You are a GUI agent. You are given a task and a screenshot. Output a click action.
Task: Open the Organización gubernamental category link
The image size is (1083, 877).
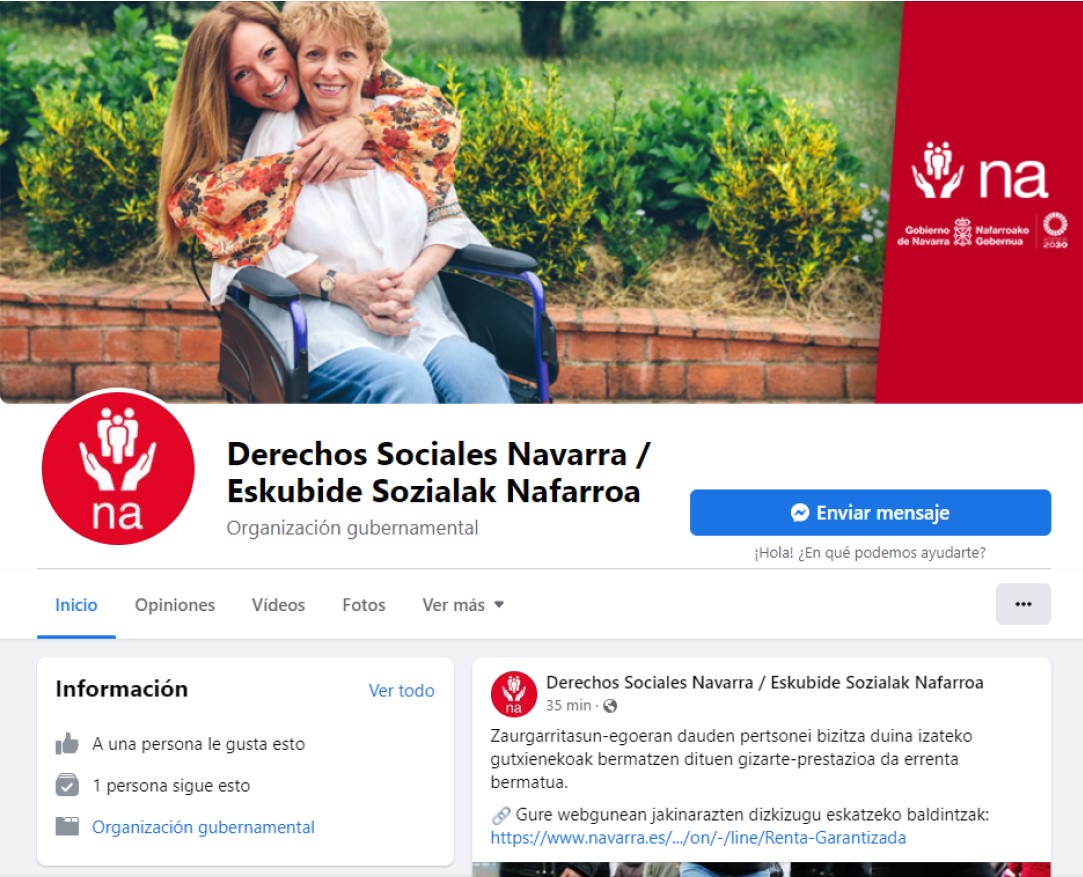203,827
